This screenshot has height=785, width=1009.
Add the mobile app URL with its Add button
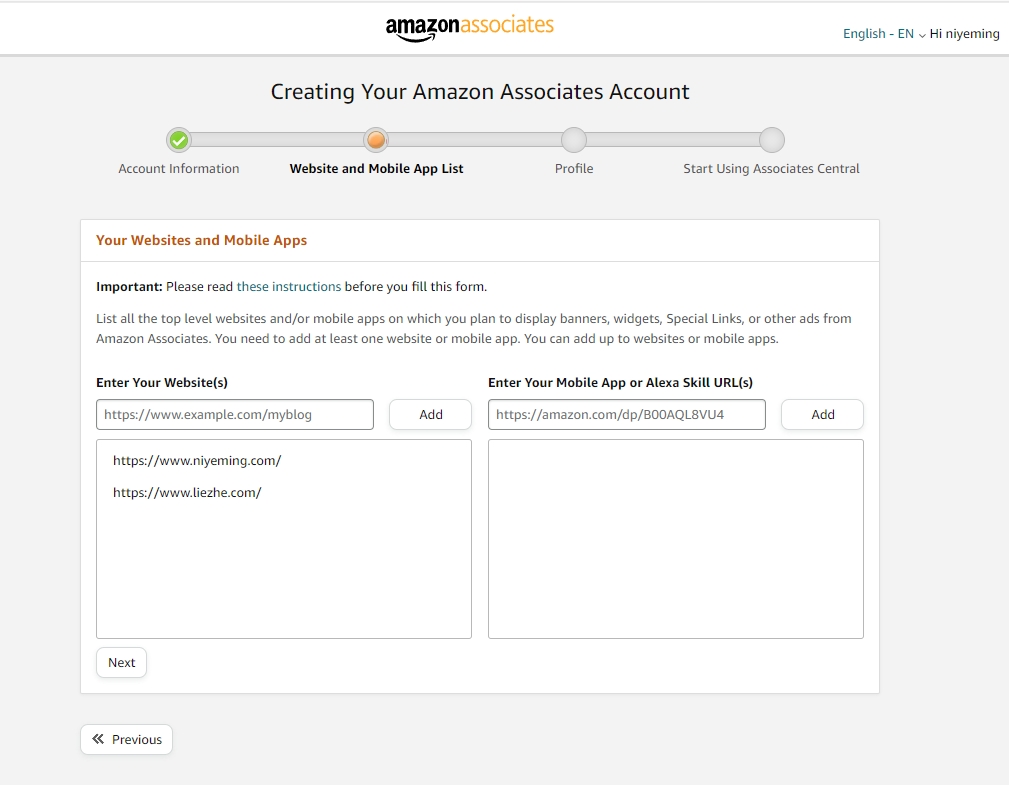pyautogui.click(x=822, y=414)
